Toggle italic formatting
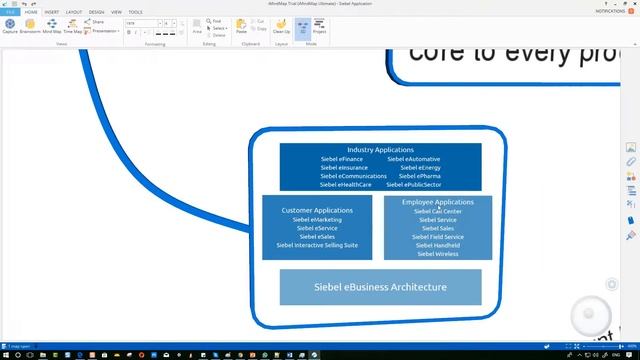The height and width of the screenshot is (360, 640). 136,33
